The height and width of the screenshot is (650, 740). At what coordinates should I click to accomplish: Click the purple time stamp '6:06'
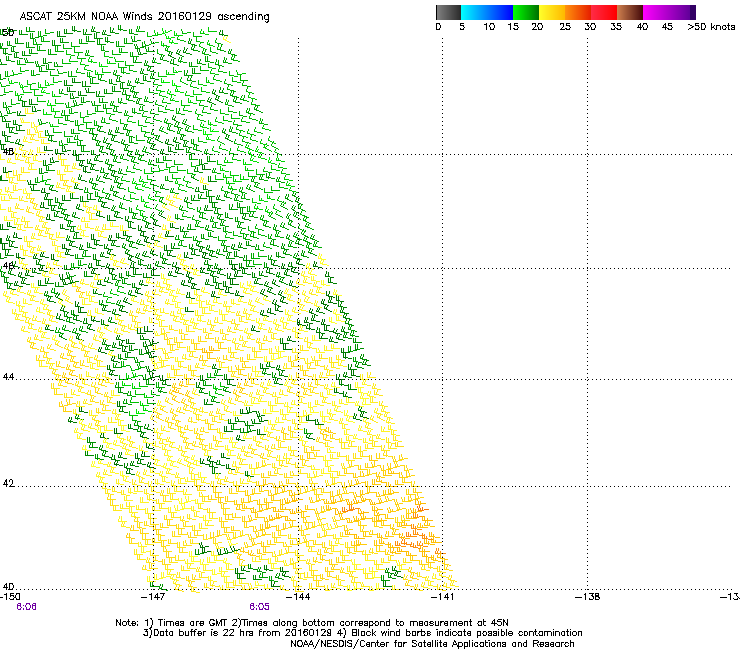coord(26,607)
